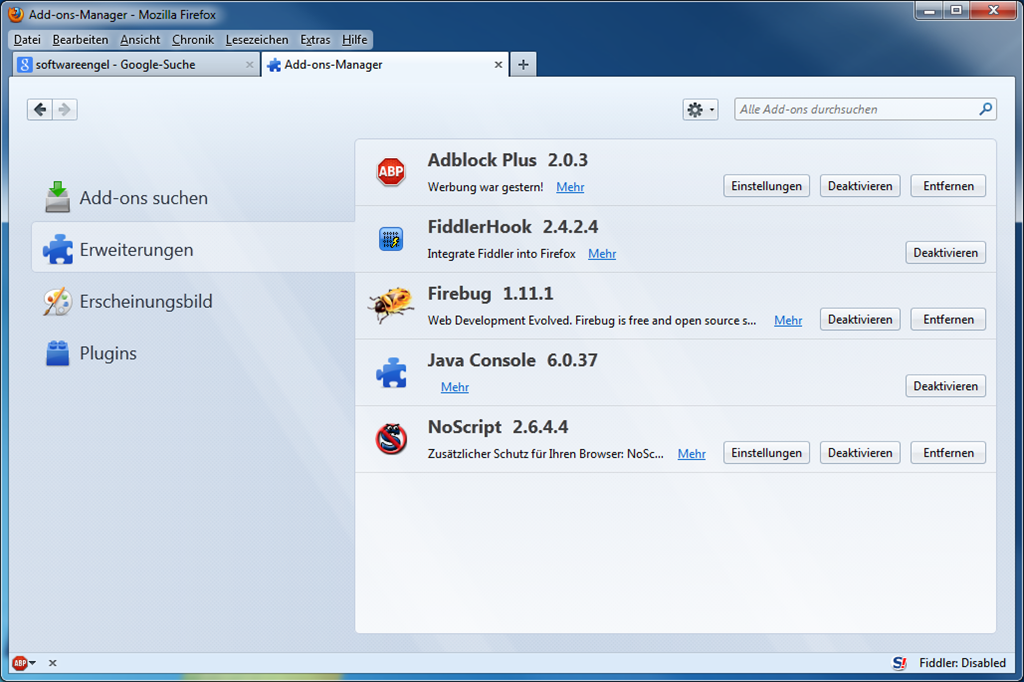Disable FiddlerHook with Deaktivieren

click(x=945, y=253)
